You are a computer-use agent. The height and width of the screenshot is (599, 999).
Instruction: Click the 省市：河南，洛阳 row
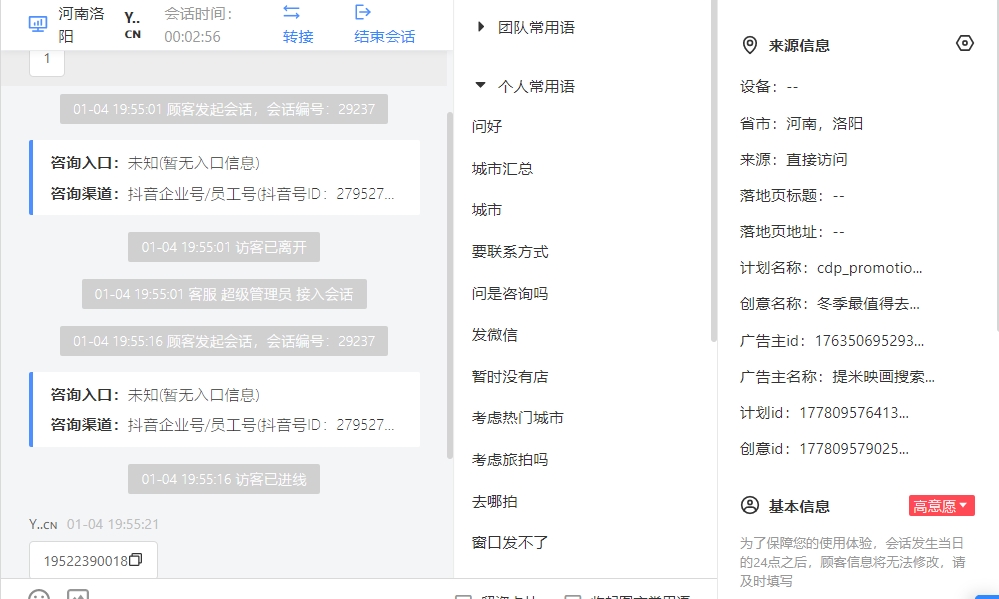(801, 124)
